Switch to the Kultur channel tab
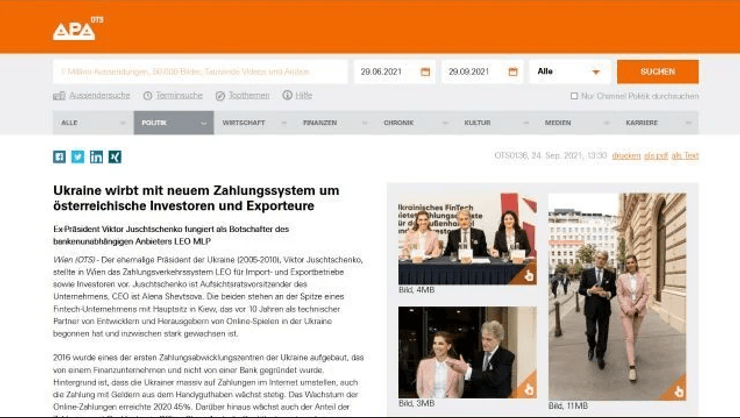 tap(477, 123)
